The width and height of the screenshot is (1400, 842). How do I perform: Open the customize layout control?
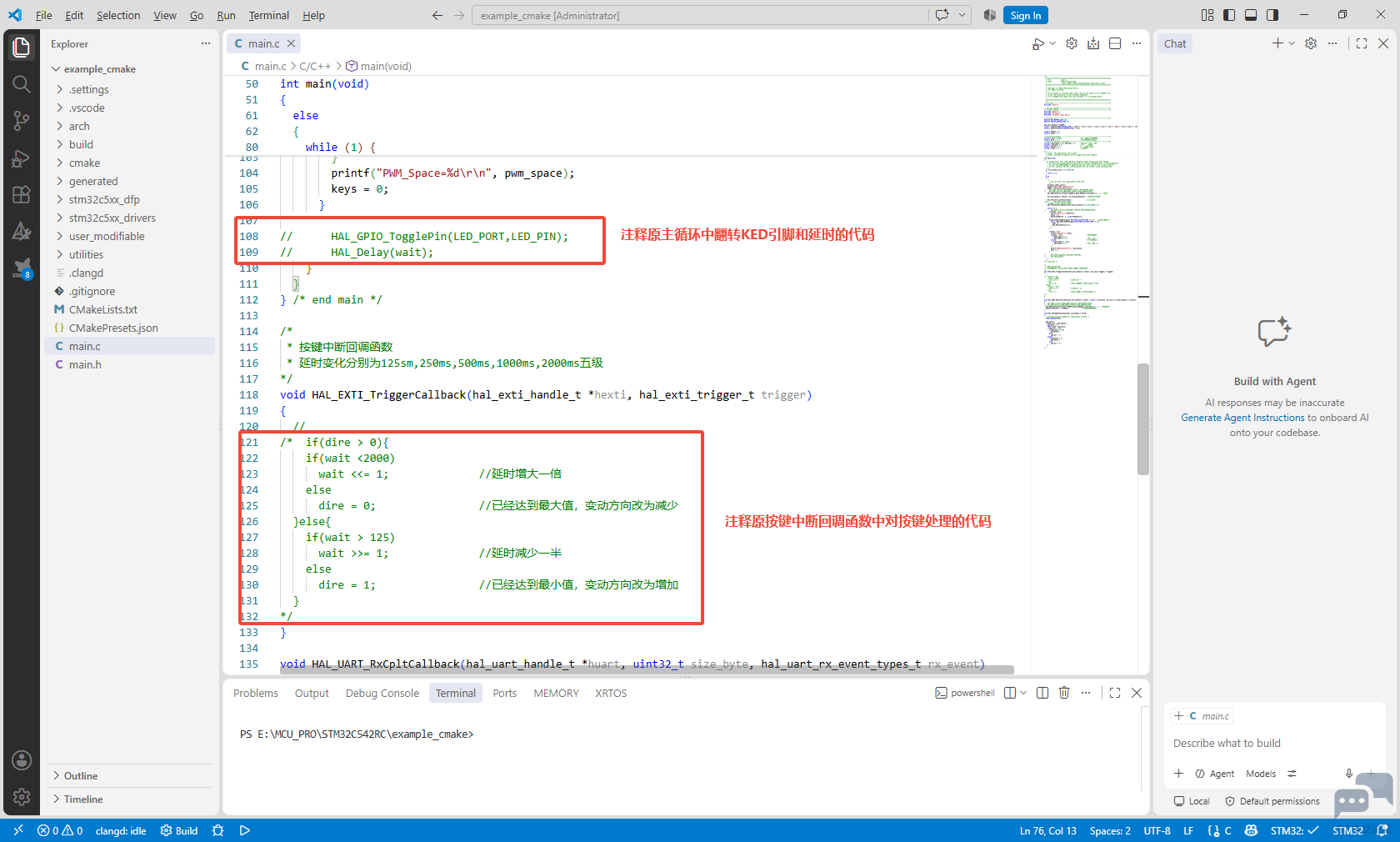click(1207, 15)
